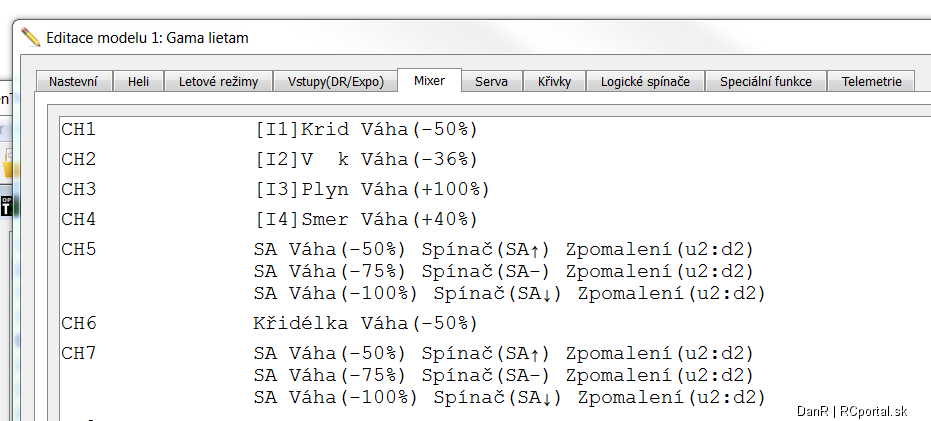Screen dimensions: 931x421
Task: Select CH5 mix with Spínač(SA↑)
Action: (504, 249)
